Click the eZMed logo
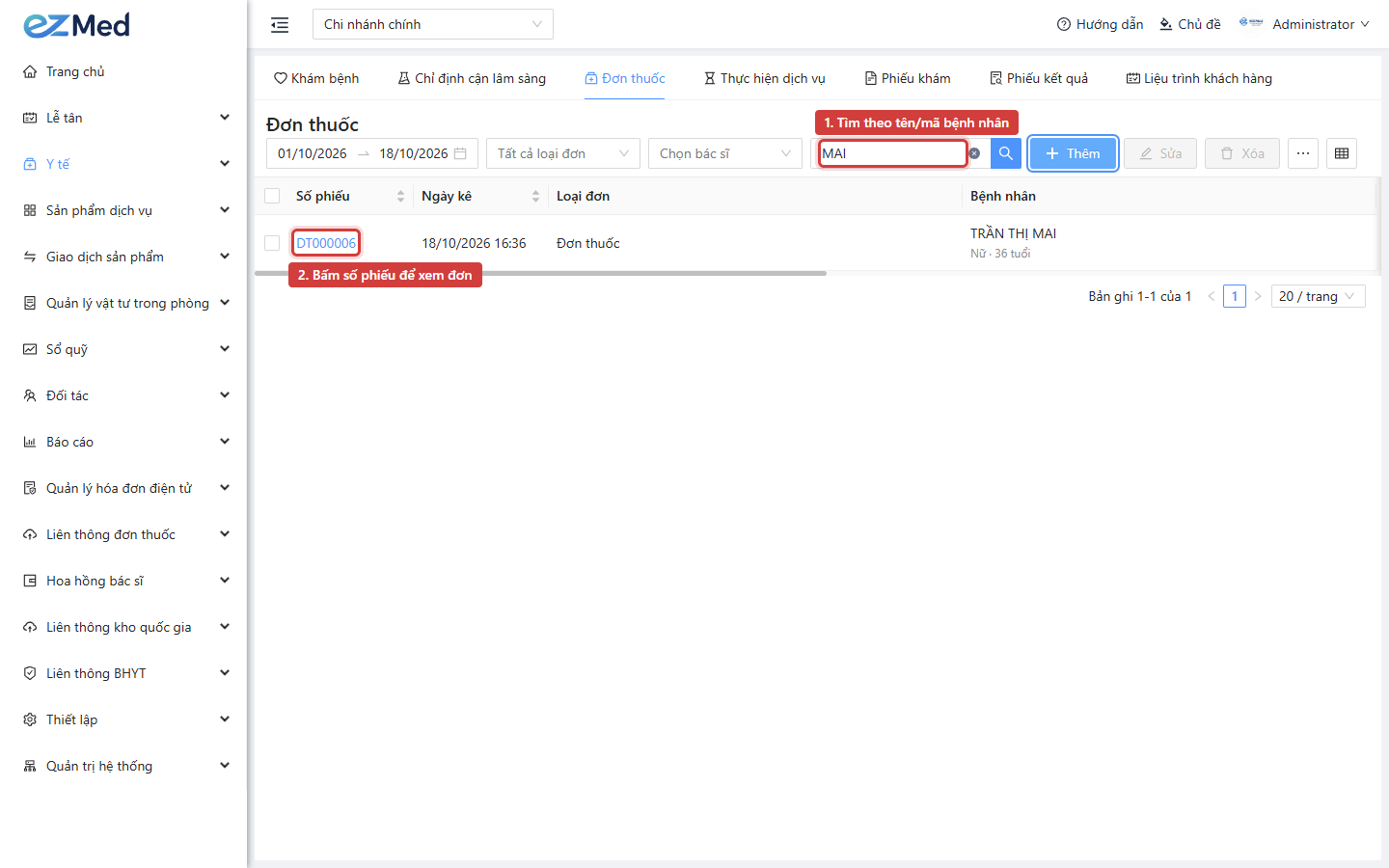The width and height of the screenshot is (1389, 868). [76, 25]
